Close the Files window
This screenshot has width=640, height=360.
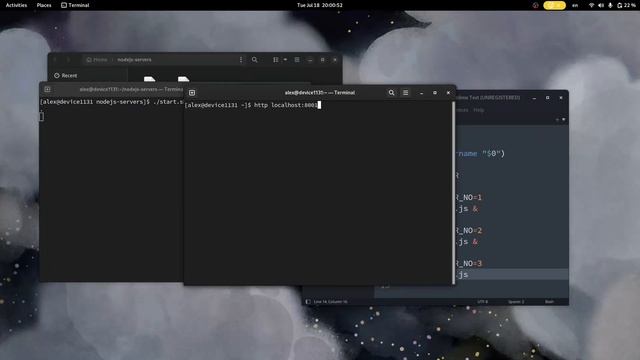tap(335, 60)
